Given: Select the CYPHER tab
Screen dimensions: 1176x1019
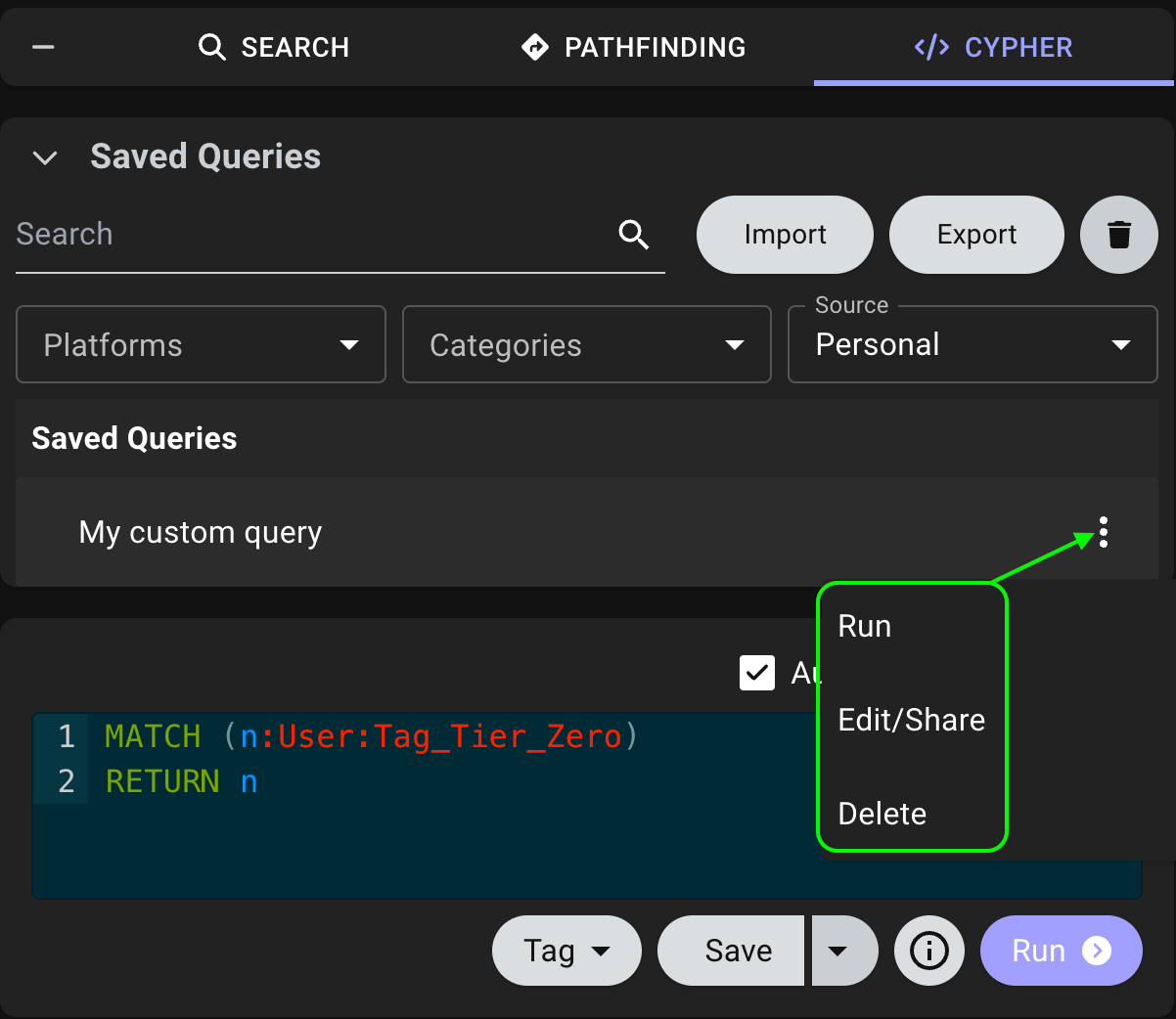Looking at the screenshot, I should click(x=993, y=47).
